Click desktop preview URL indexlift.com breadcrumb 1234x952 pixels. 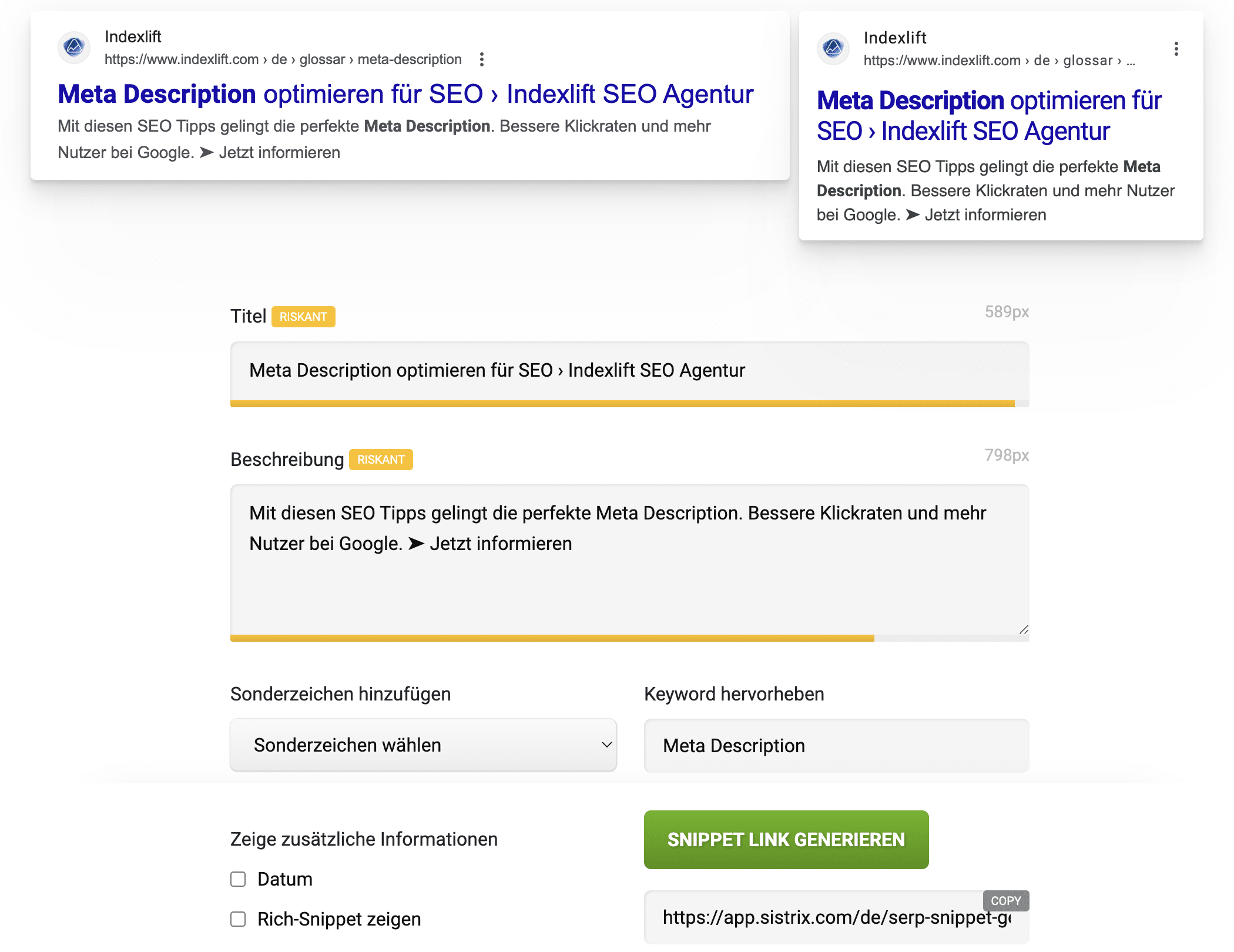(283, 59)
